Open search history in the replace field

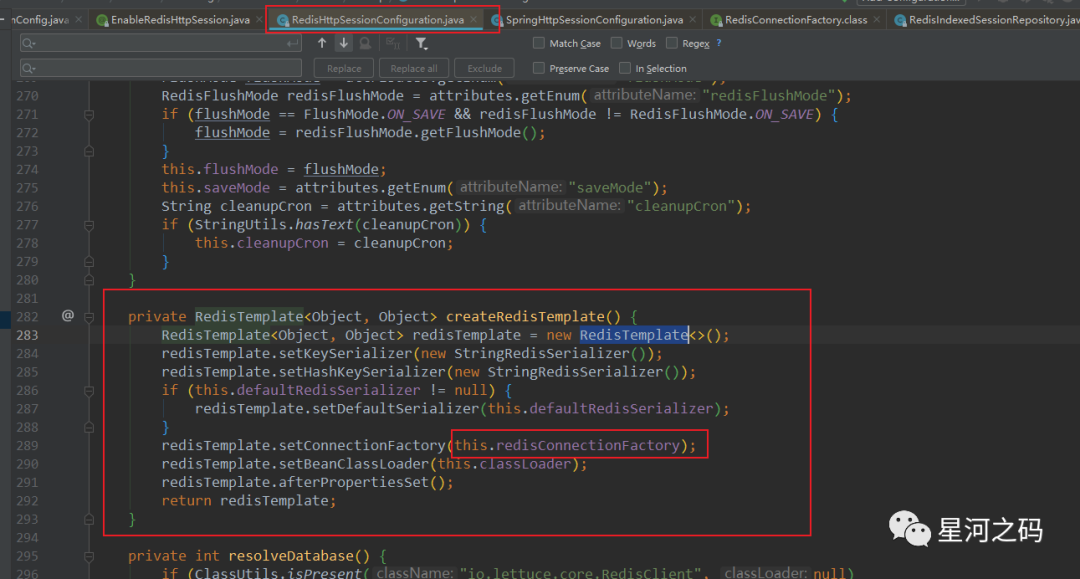tap(28, 68)
